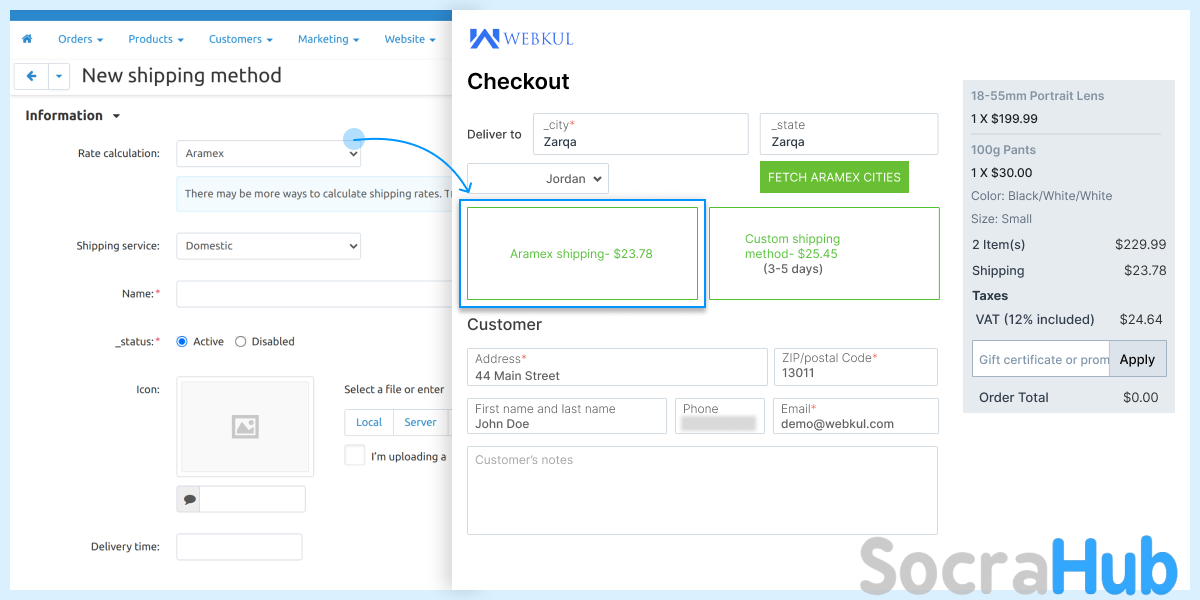Image resolution: width=1200 pixels, height=600 pixels.
Task: Select the Server file tab
Action: (x=420, y=423)
